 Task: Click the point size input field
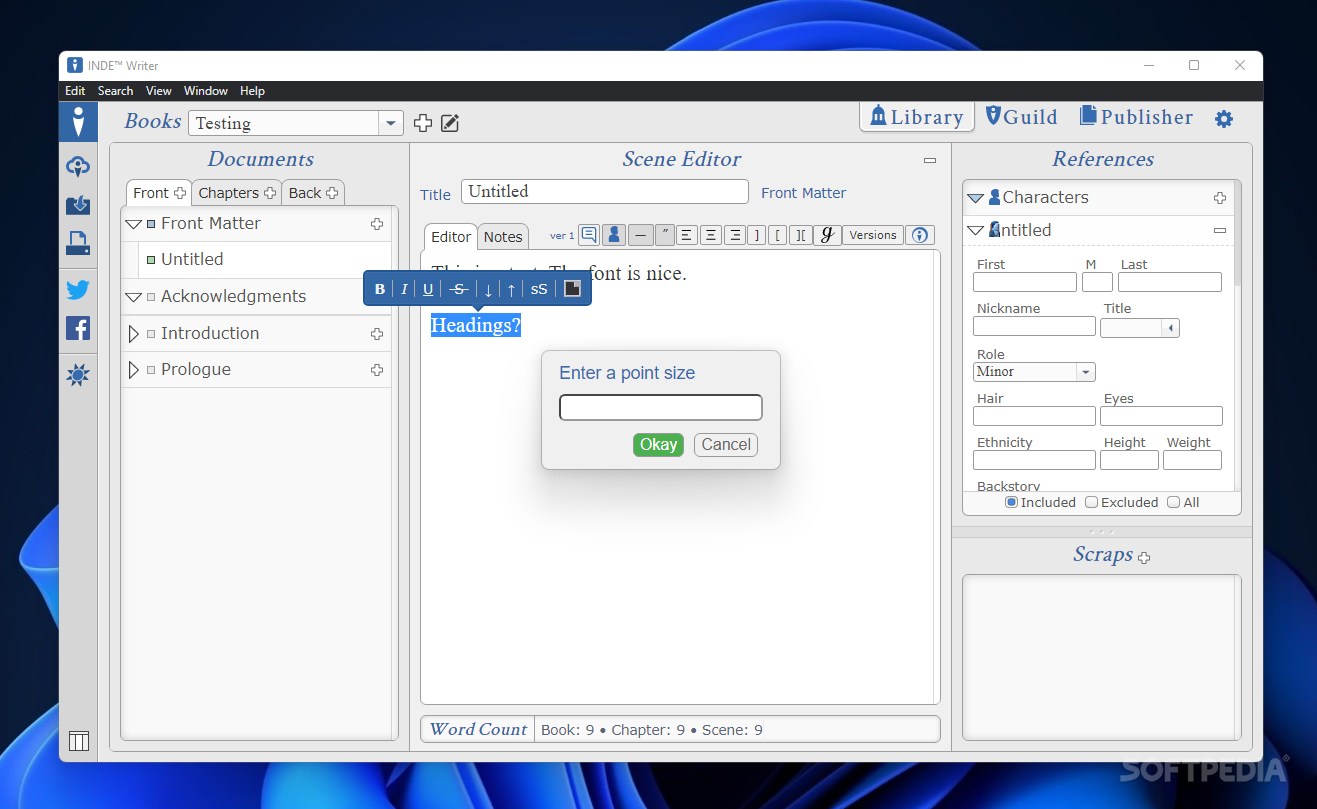pos(660,407)
